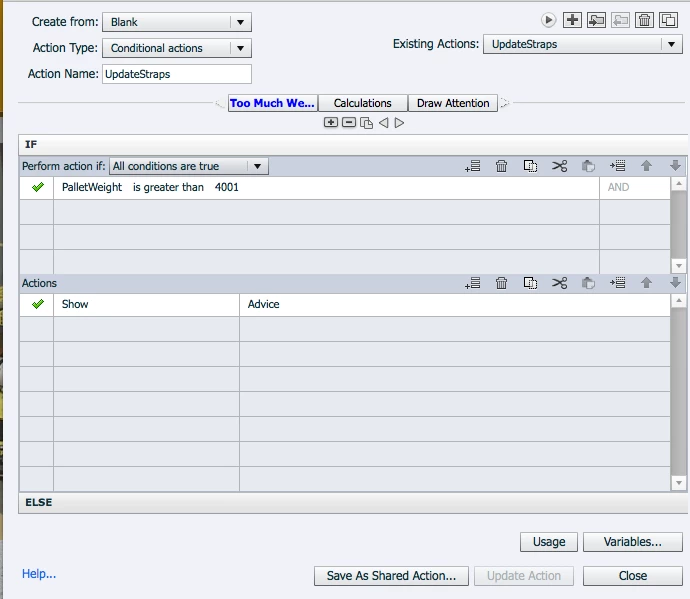The height and width of the screenshot is (599, 690).
Task: Create a new action with plus icon
Action: click(x=572, y=20)
